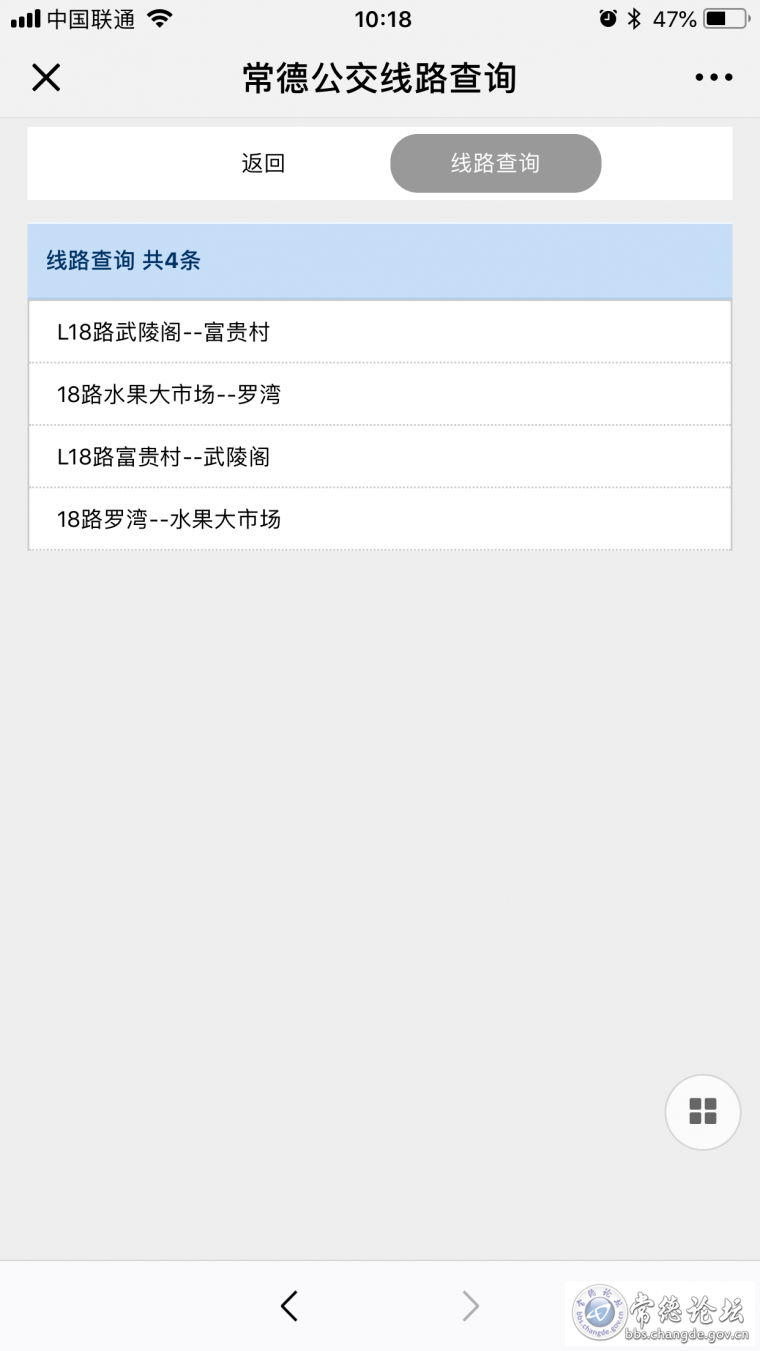Open route 18路水果大市场--罗湾
760x1351 pixels.
tap(380, 394)
